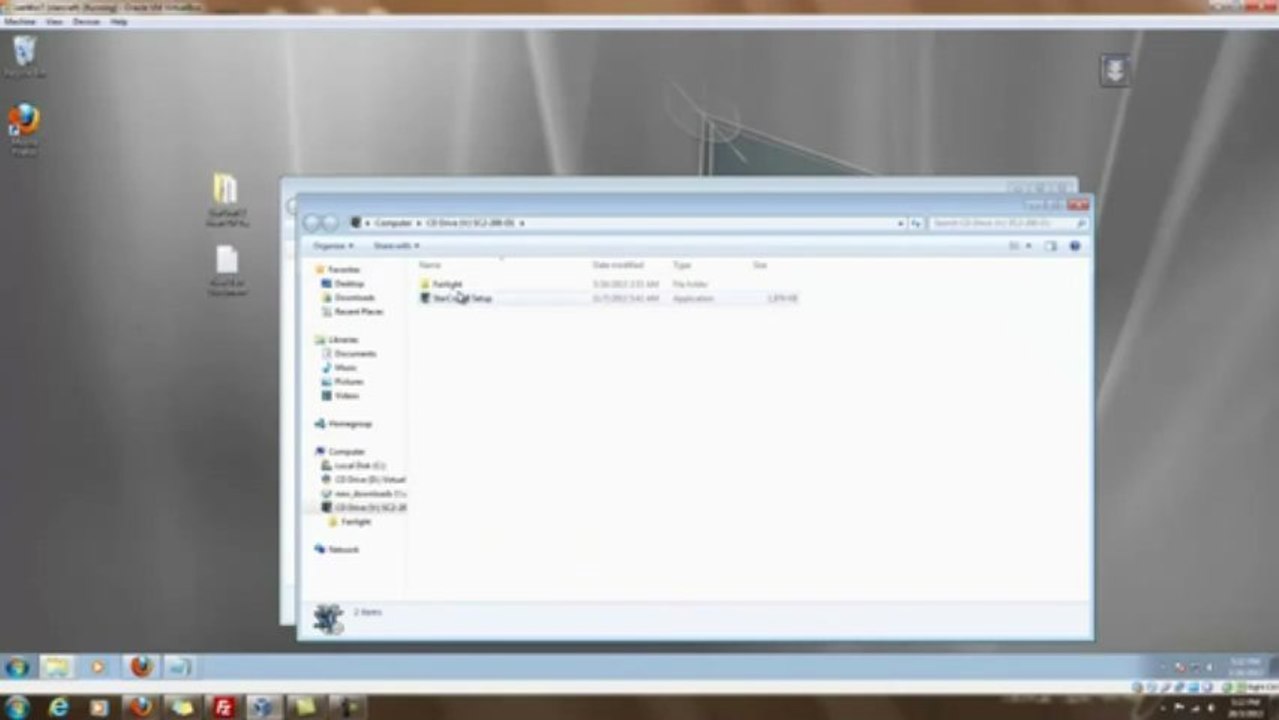Click the VirtualBox icon in the host taskbar

point(265,707)
